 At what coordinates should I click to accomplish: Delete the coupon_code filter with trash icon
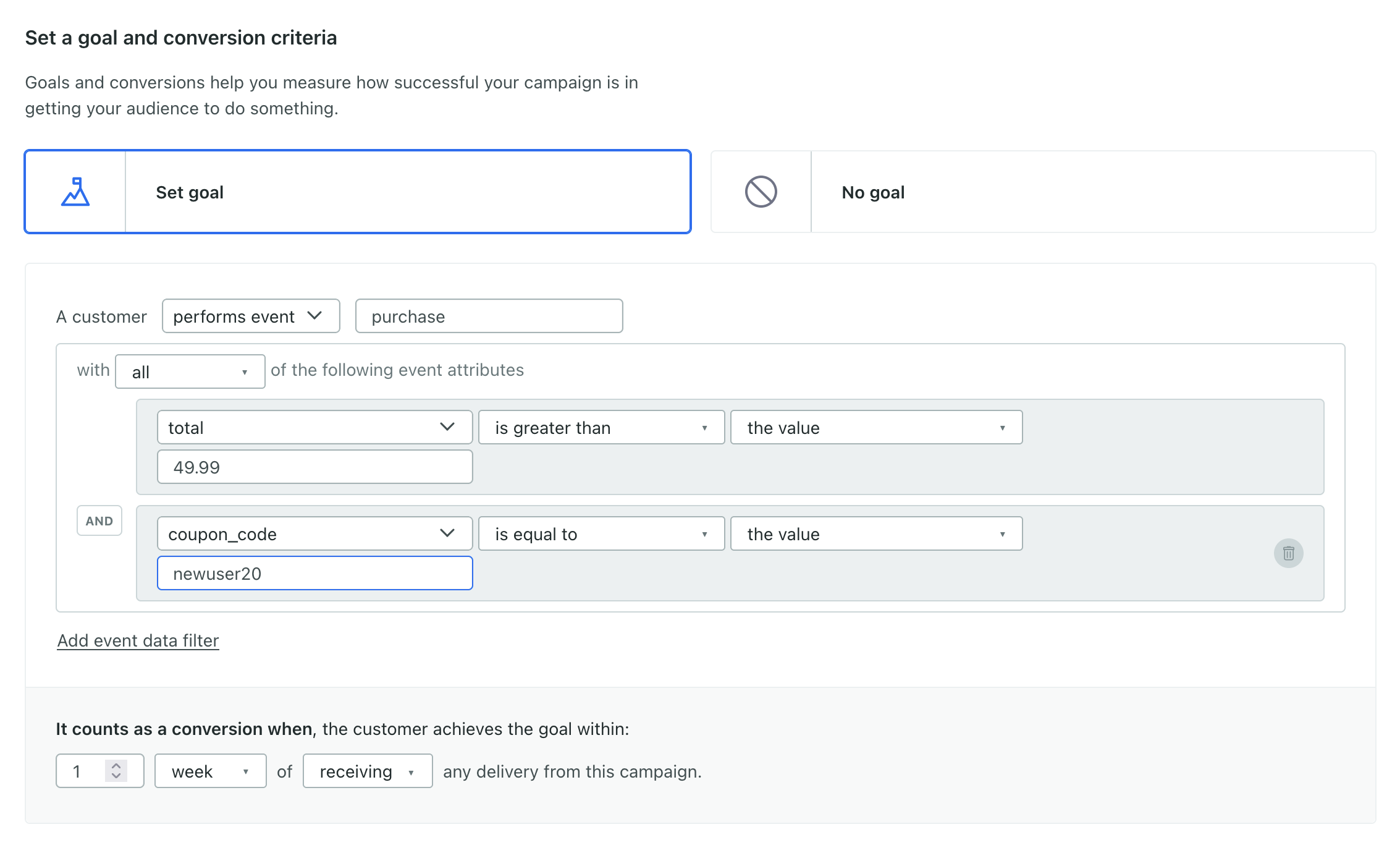1288,553
